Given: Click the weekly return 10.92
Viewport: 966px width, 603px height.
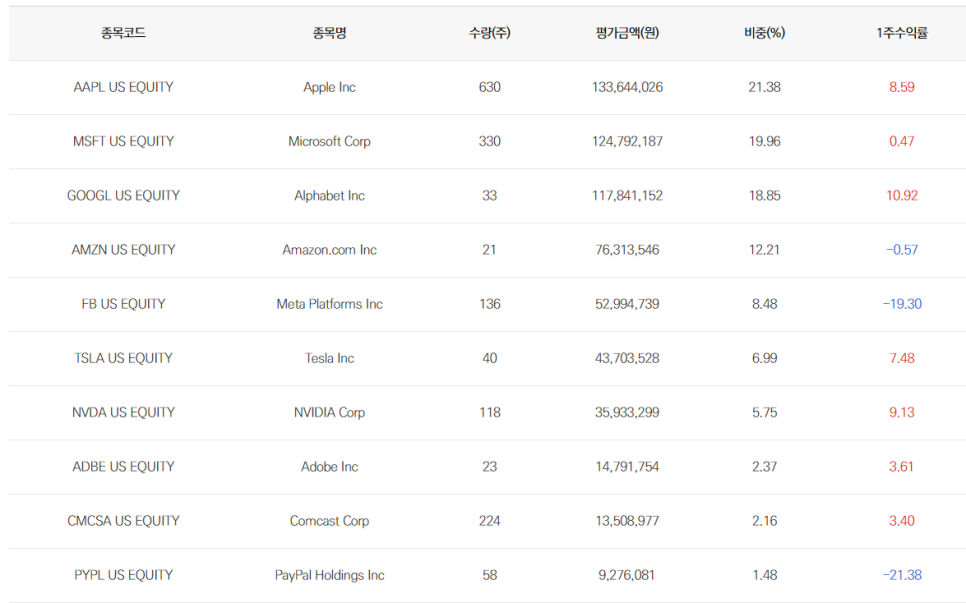Looking at the screenshot, I should (902, 195).
